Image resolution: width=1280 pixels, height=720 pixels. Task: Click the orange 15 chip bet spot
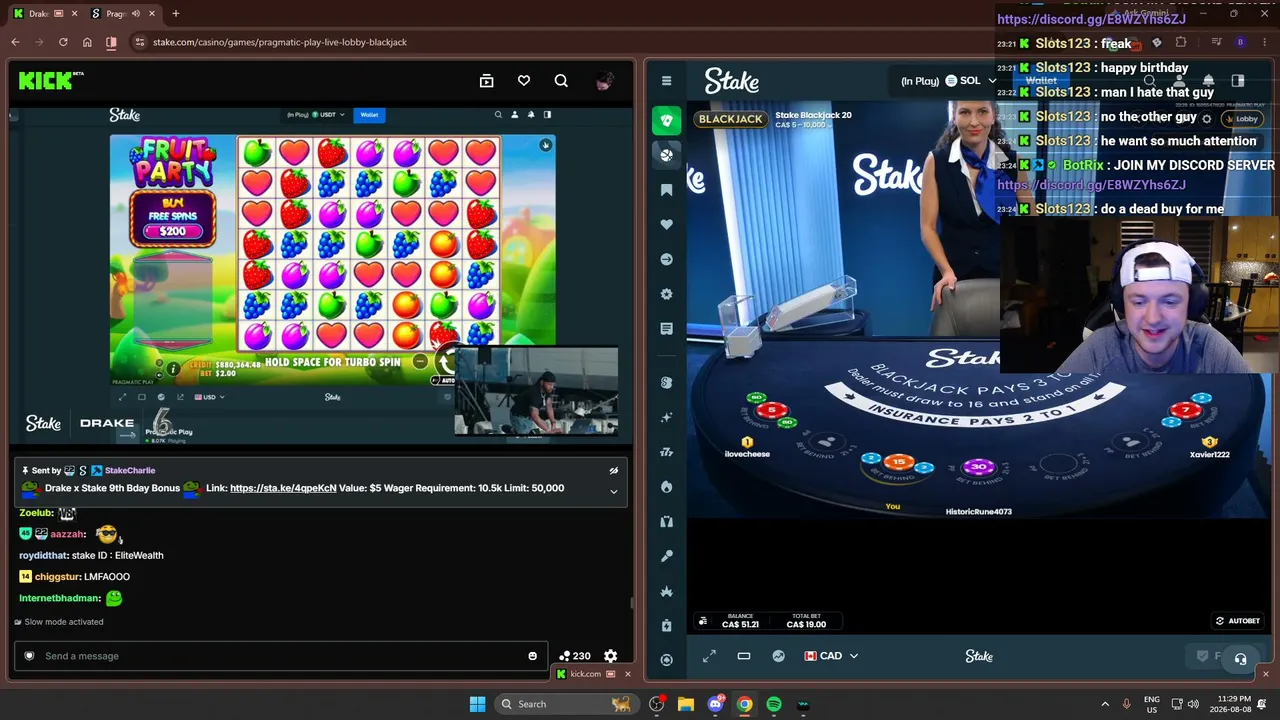898,463
